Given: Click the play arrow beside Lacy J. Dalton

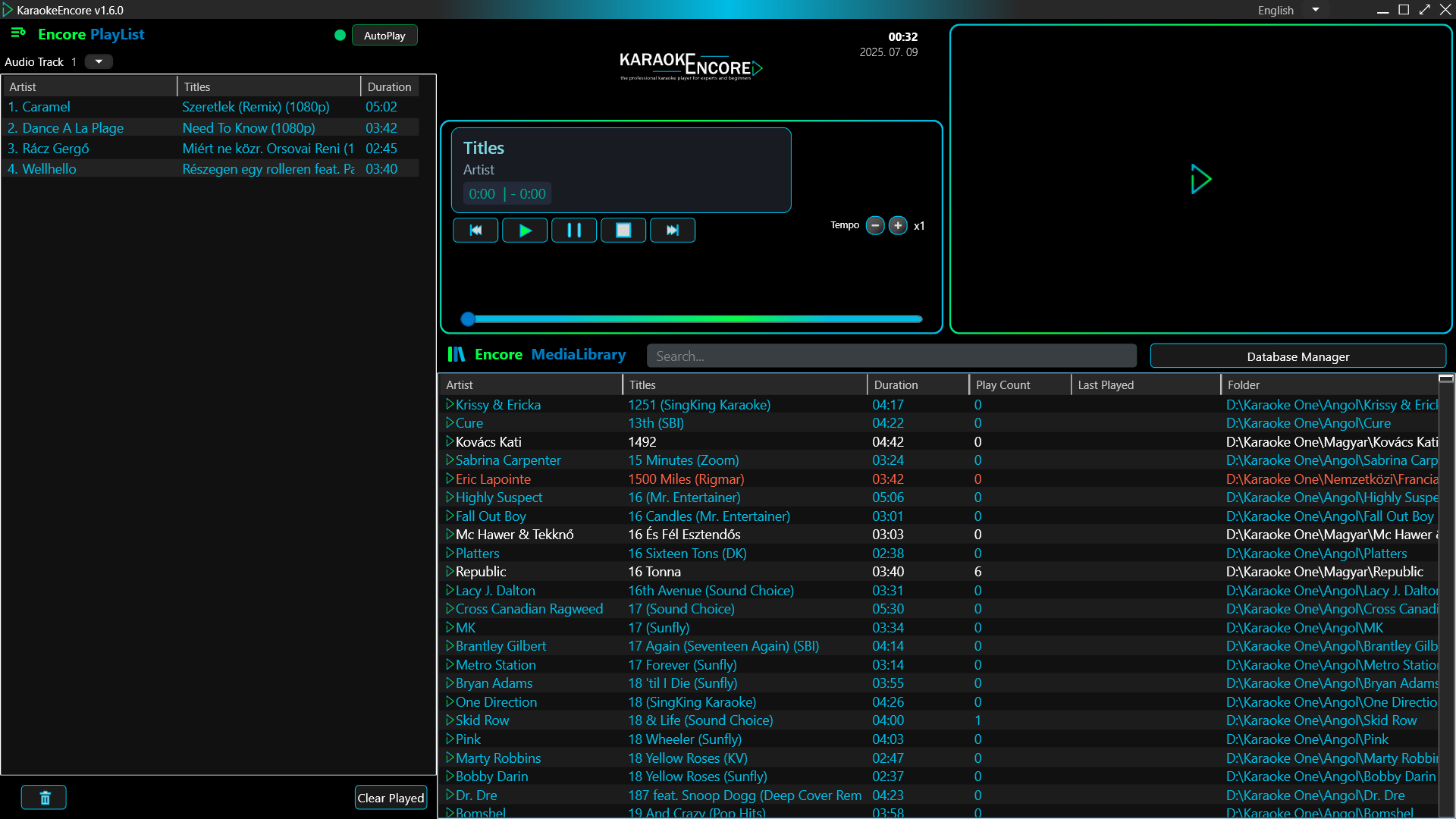Looking at the screenshot, I should pos(450,591).
